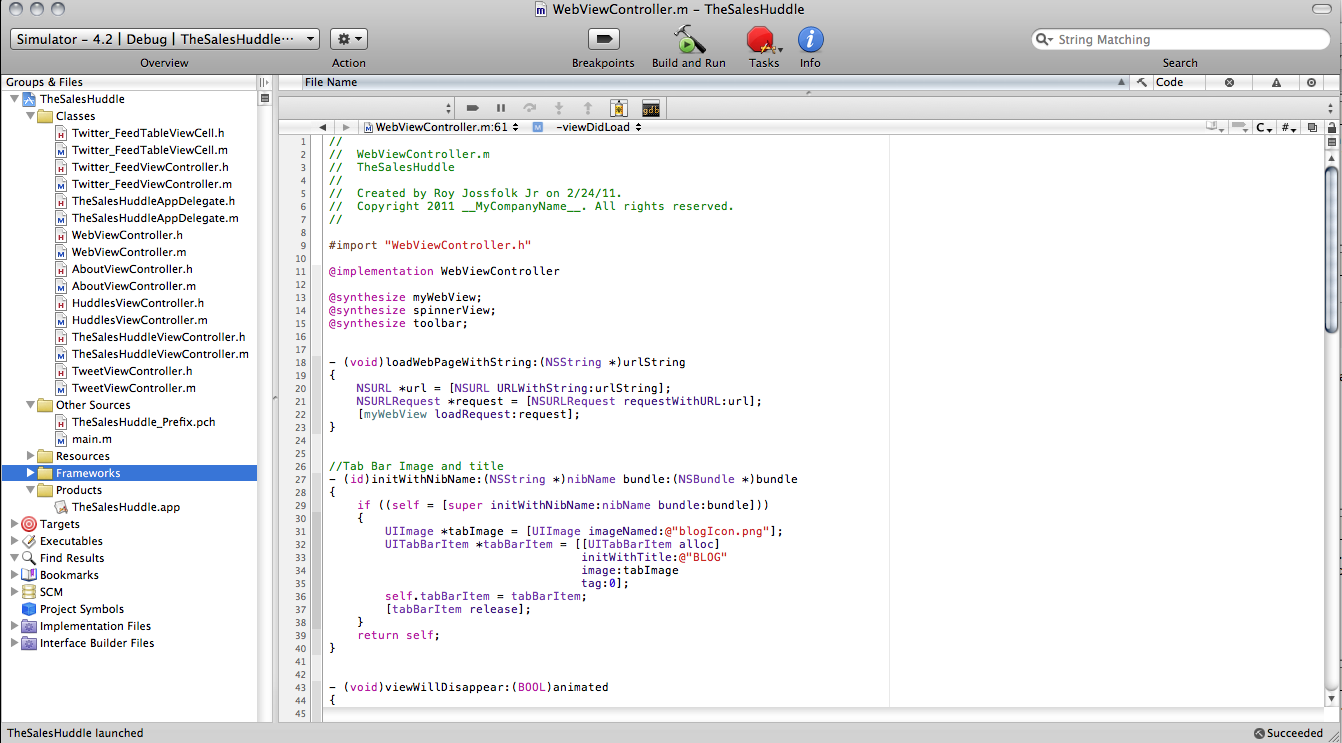Toggle Breakpoints in the toolbar

tap(603, 40)
